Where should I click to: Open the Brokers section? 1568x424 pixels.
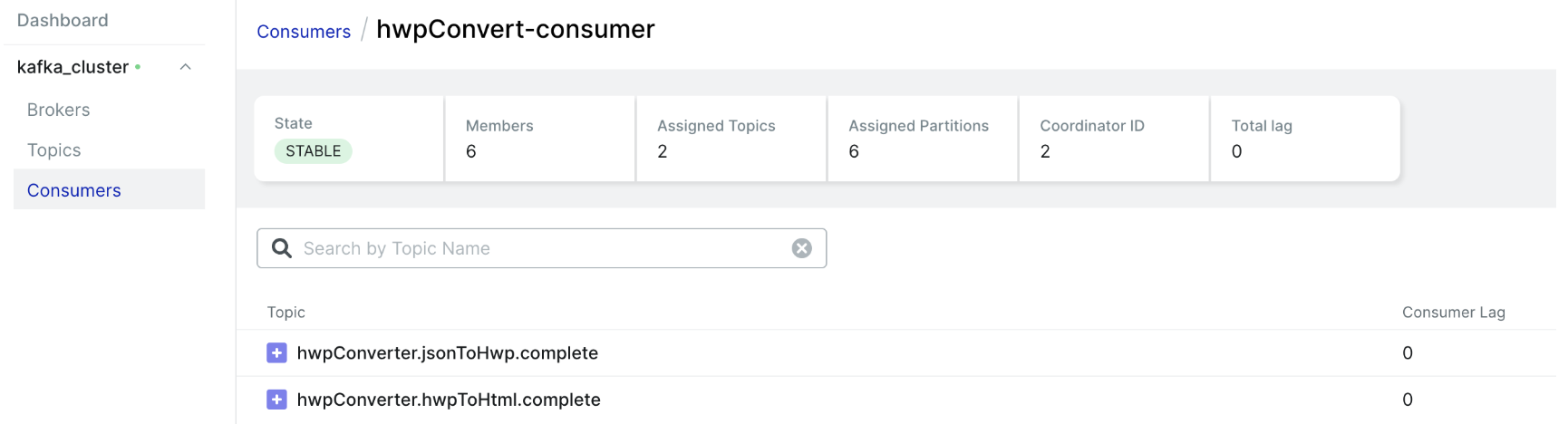coord(58,110)
